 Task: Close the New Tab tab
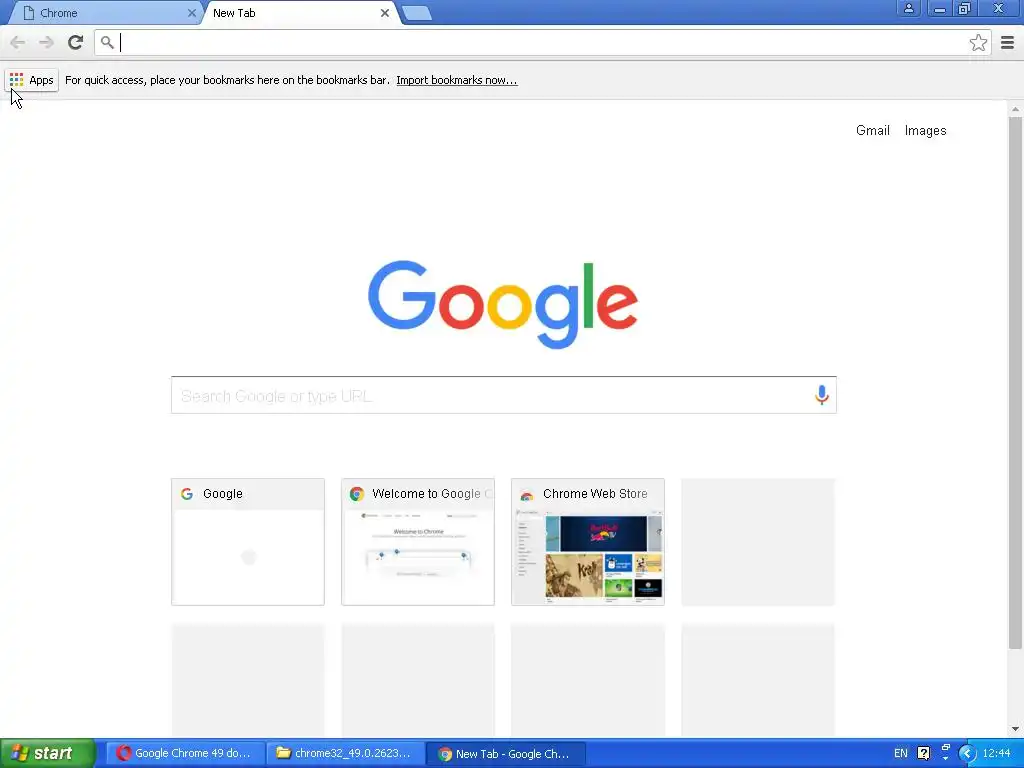[385, 13]
